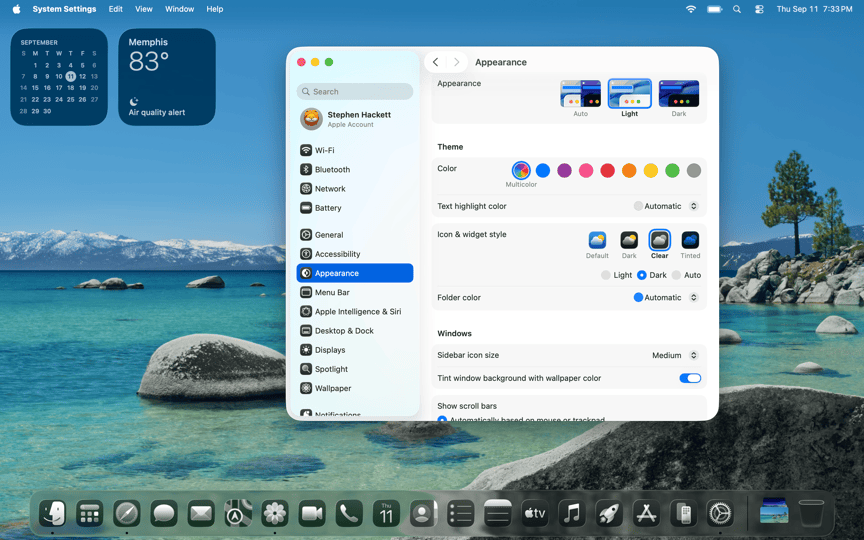Select Auto icon tint radio button

coord(676,275)
